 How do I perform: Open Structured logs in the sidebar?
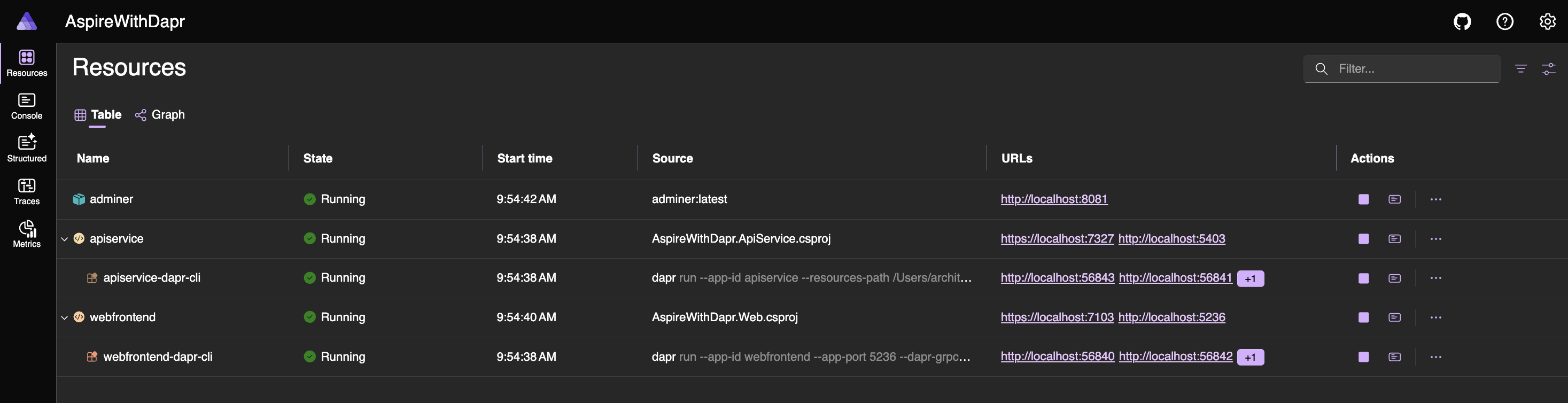tap(27, 149)
